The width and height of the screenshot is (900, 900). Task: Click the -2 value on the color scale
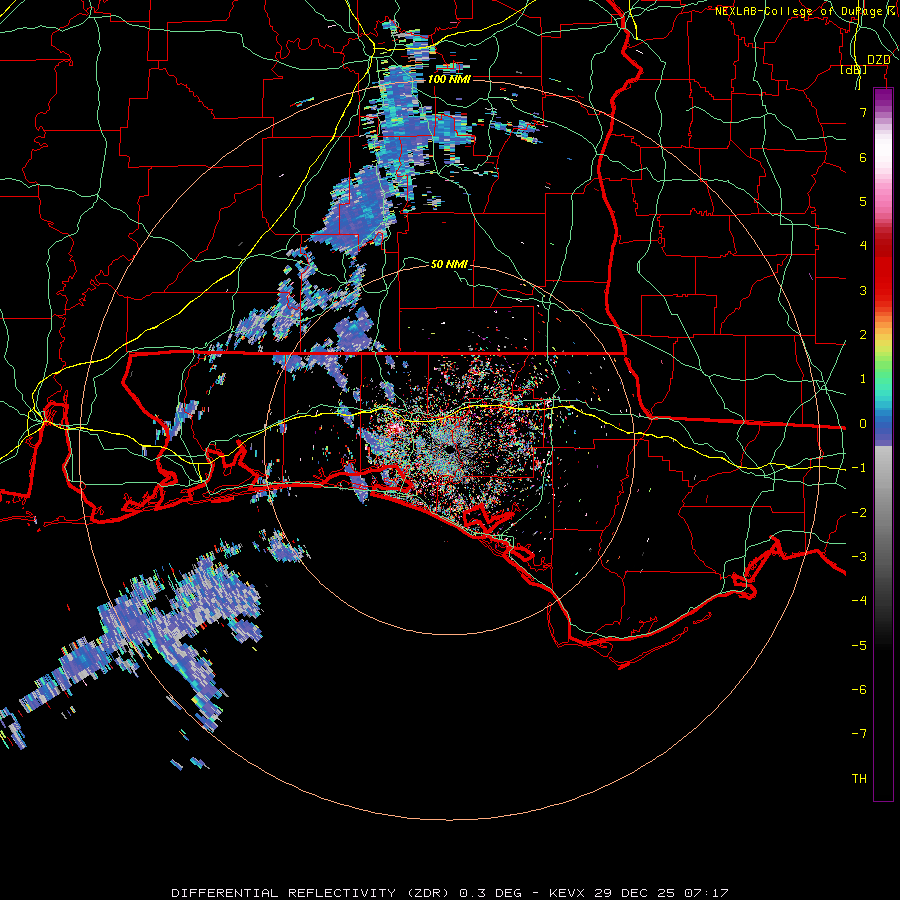coord(859,513)
